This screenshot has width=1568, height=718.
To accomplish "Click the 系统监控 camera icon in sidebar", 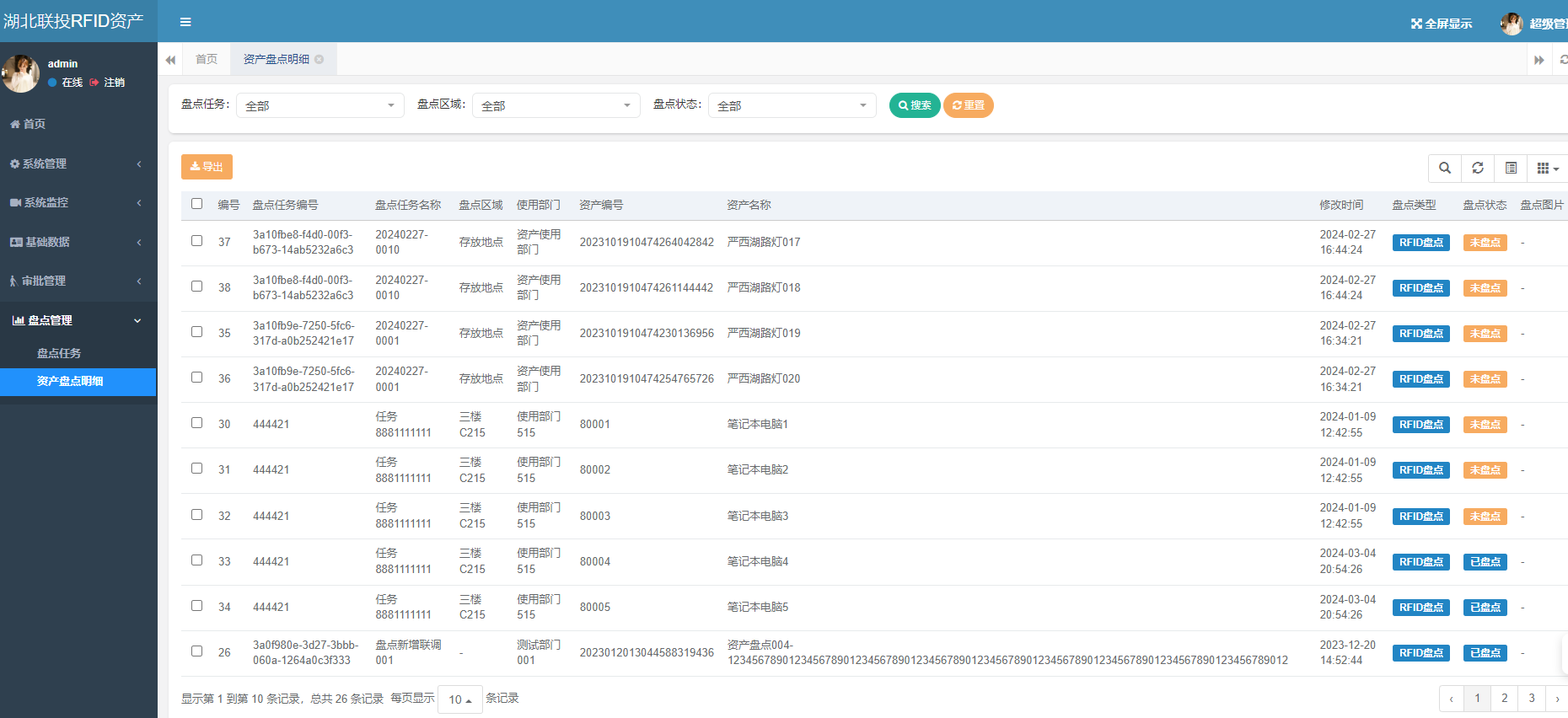I will (x=15, y=202).
